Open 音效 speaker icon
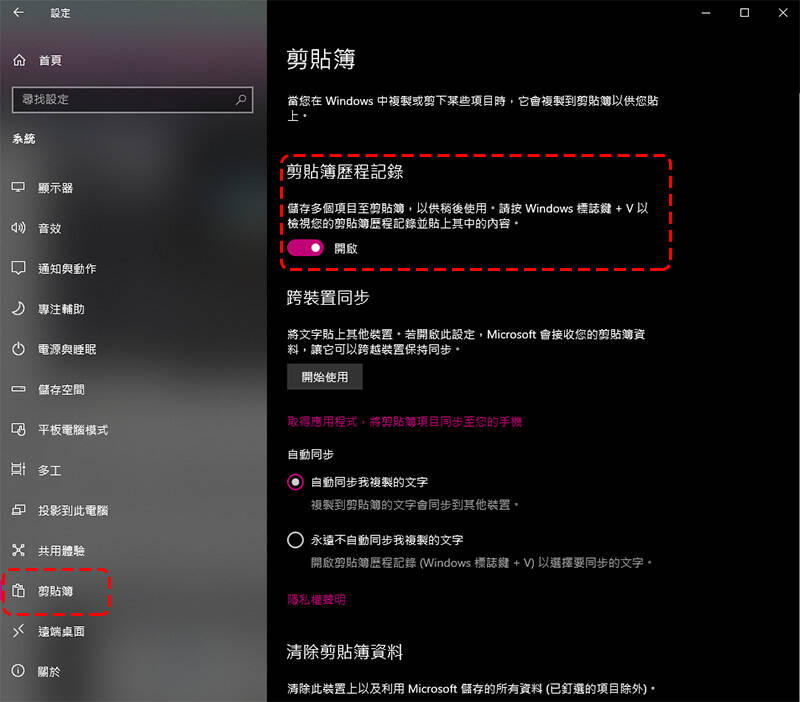Image resolution: width=800 pixels, height=702 pixels. [x=18, y=228]
